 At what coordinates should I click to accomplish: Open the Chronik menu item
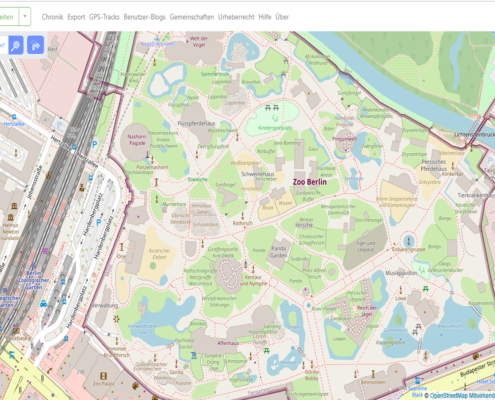click(52, 17)
